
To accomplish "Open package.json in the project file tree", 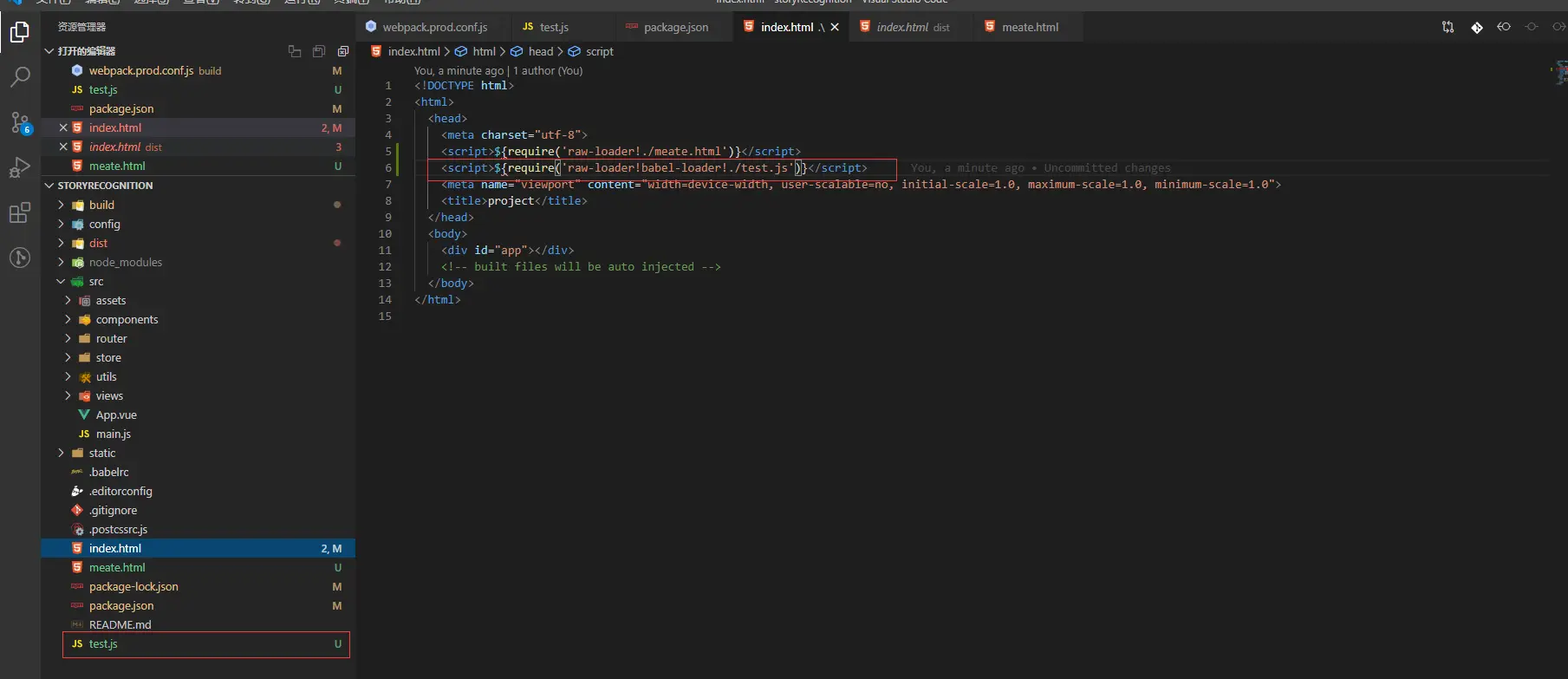I will (x=198, y=605).
